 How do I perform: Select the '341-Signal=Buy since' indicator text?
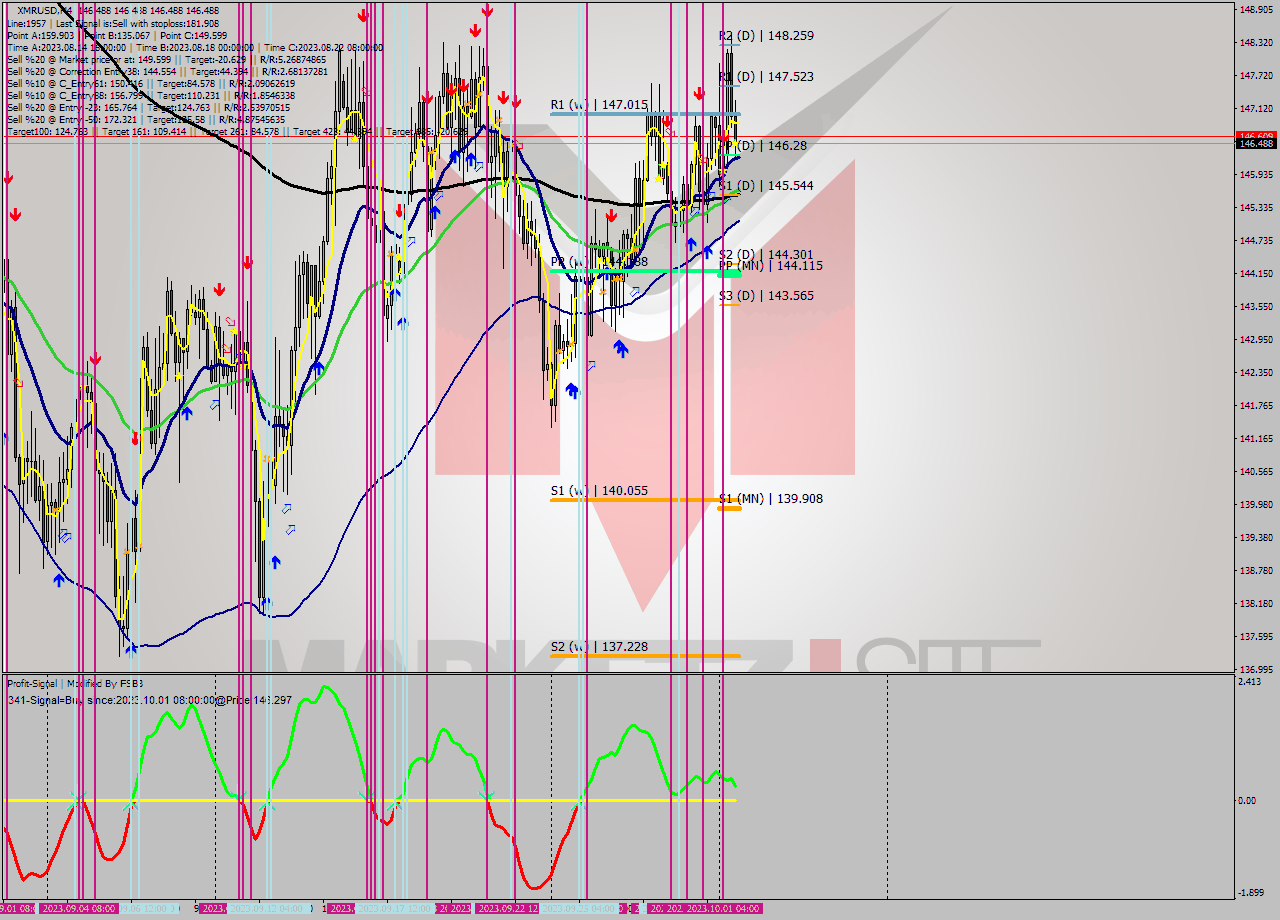click(149, 699)
